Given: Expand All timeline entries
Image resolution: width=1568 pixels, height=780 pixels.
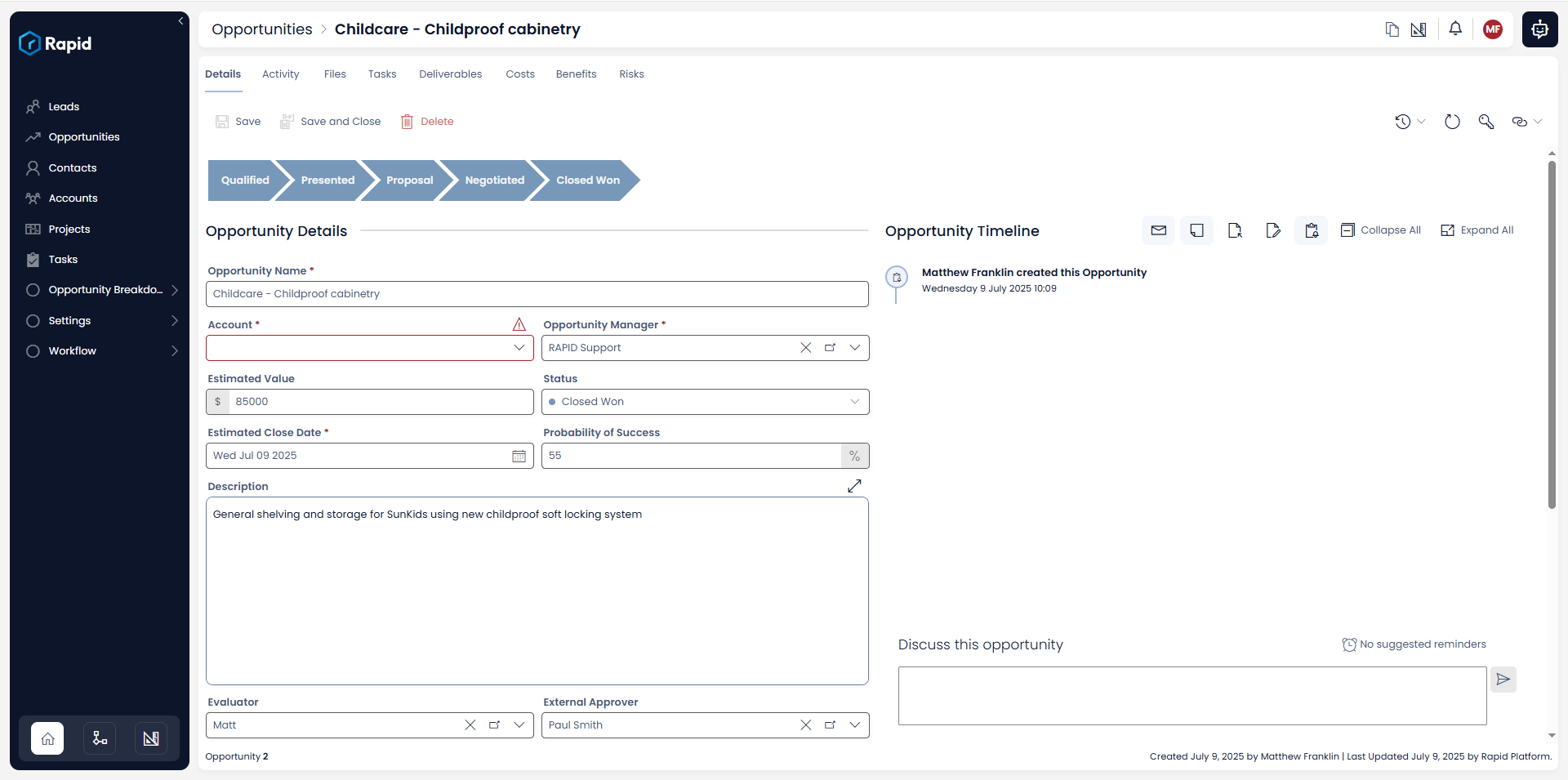Looking at the screenshot, I should (1477, 230).
